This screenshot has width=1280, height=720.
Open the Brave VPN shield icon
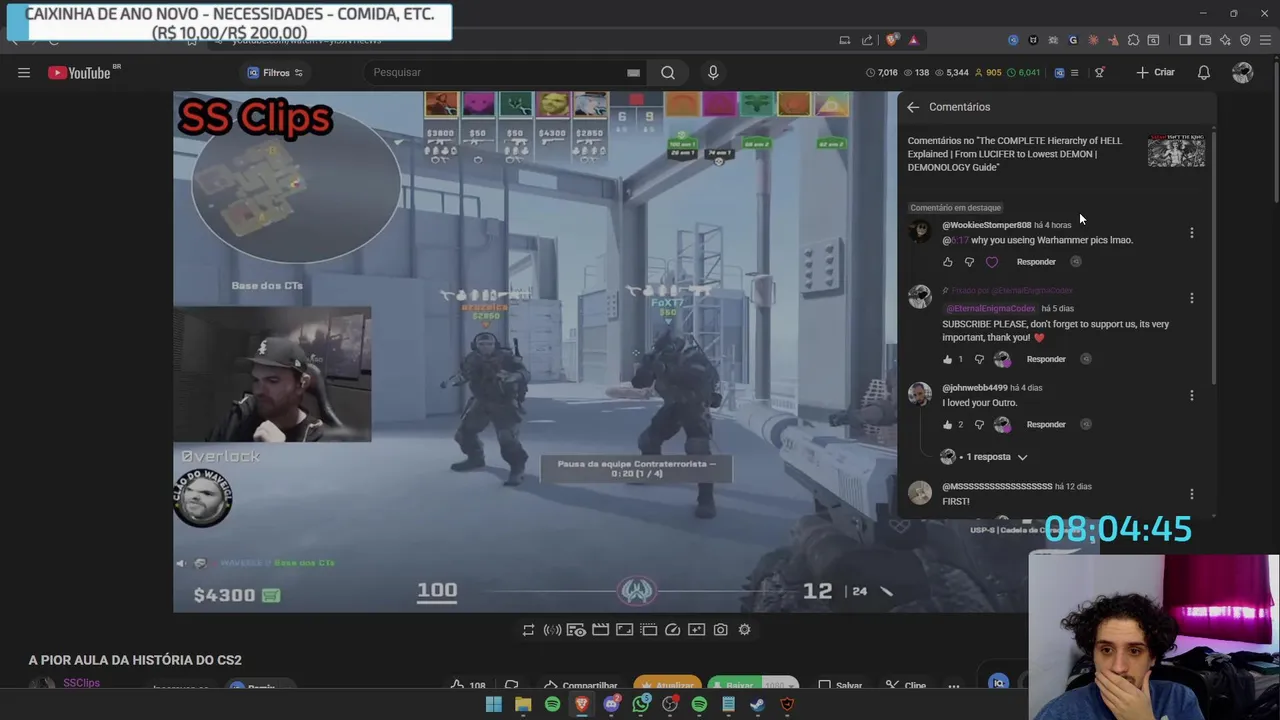click(1245, 40)
